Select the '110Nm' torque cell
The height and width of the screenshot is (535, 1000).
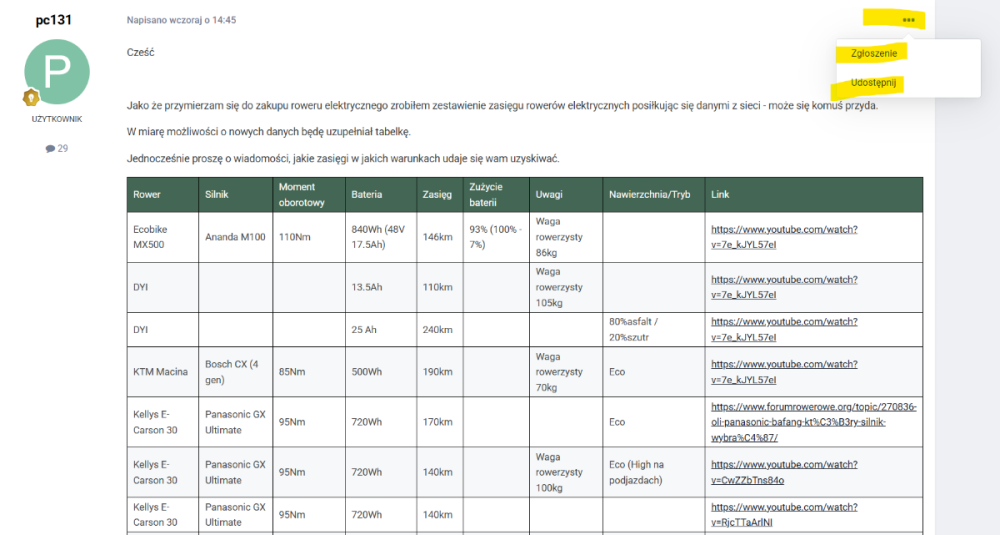pos(309,237)
